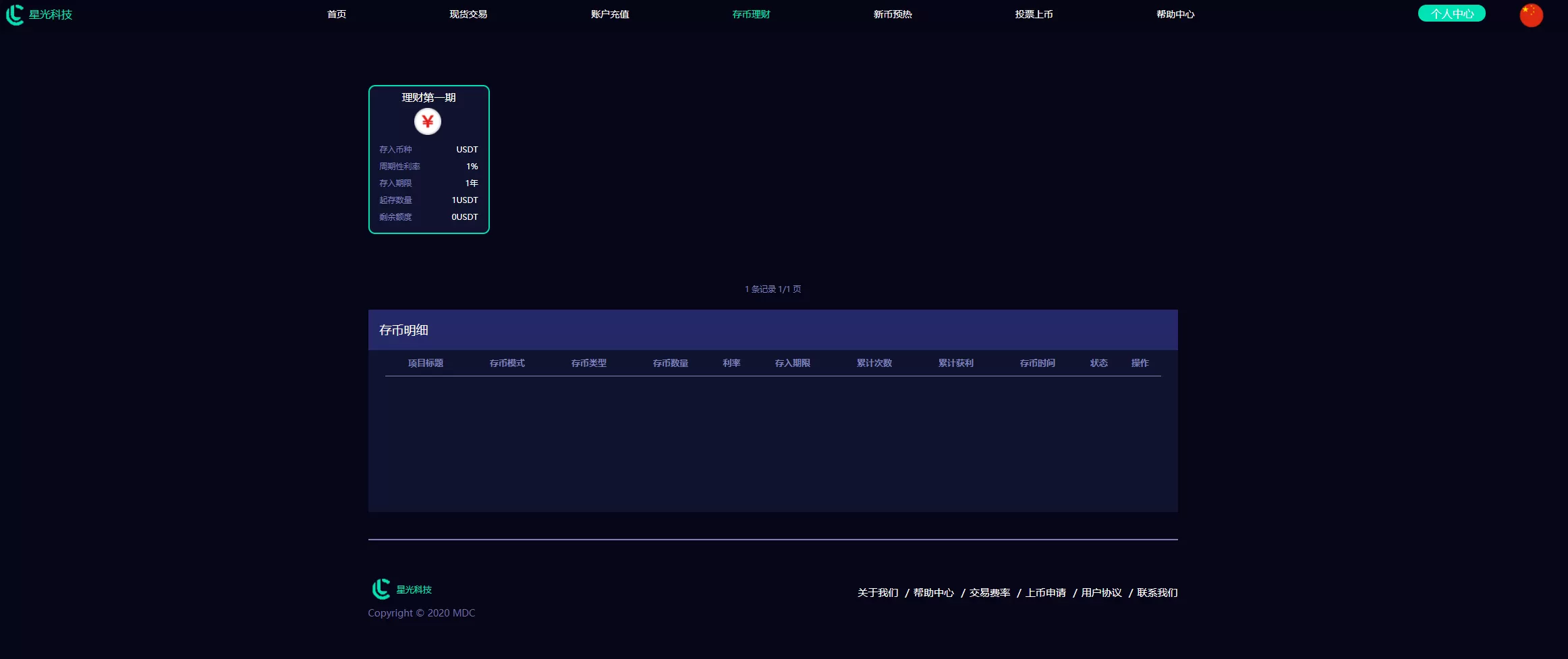This screenshot has height=659, width=1568.
Task: Click the 交易费率 footer link
Action: pos(990,593)
